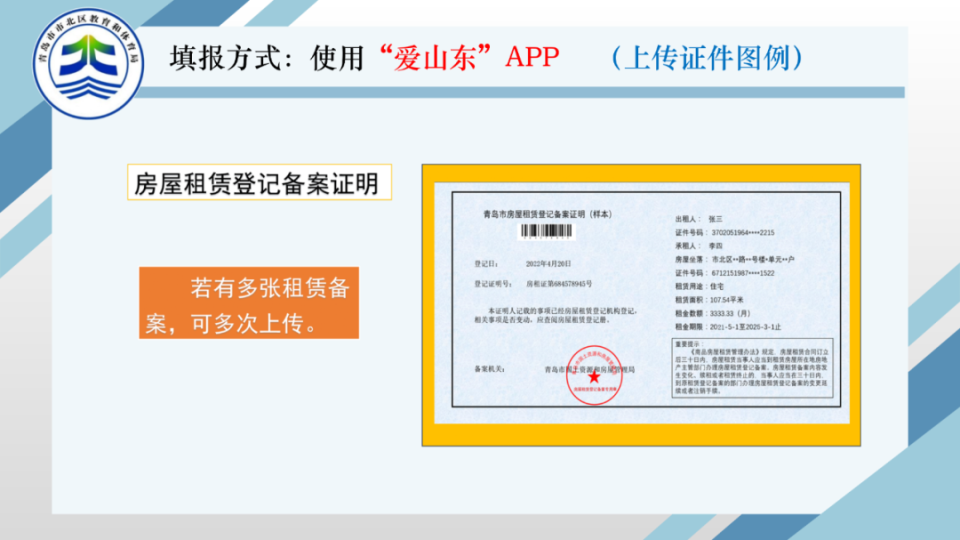Select the blue '(上传证件图例)' heading text

coord(707,58)
